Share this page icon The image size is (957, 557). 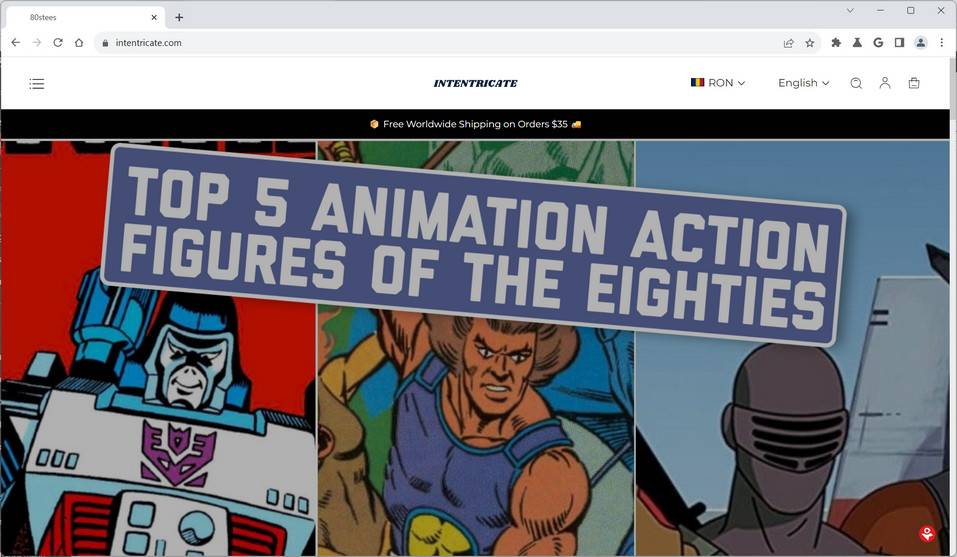click(x=789, y=43)
